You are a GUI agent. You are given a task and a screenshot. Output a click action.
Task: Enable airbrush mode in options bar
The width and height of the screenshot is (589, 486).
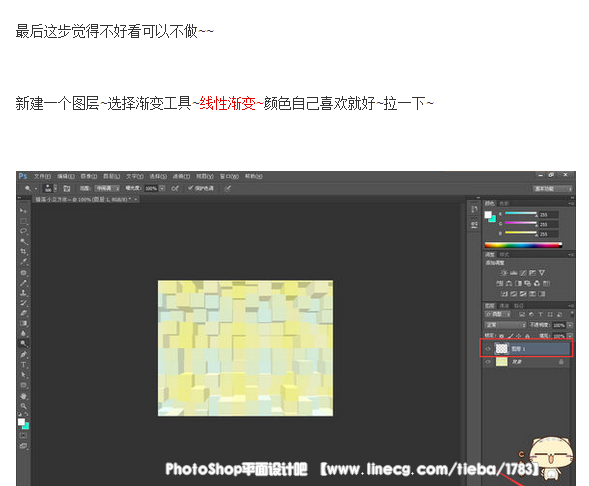click(x=175, y=188)
